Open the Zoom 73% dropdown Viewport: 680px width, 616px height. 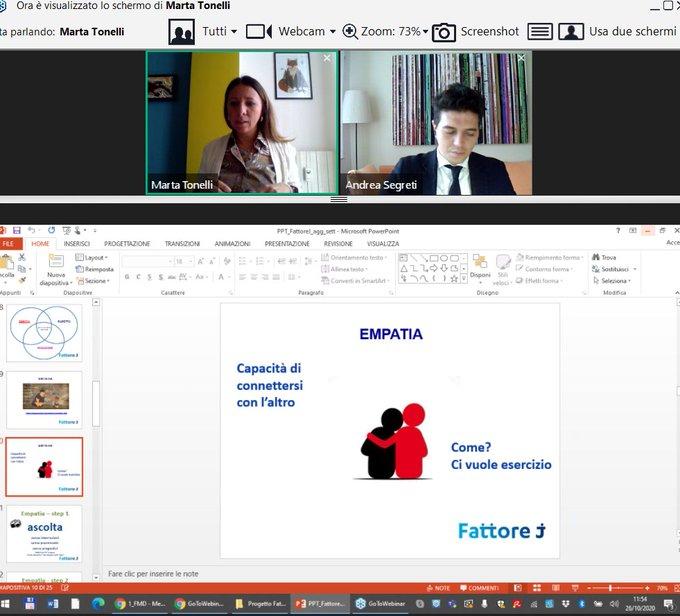pos(425,32)
